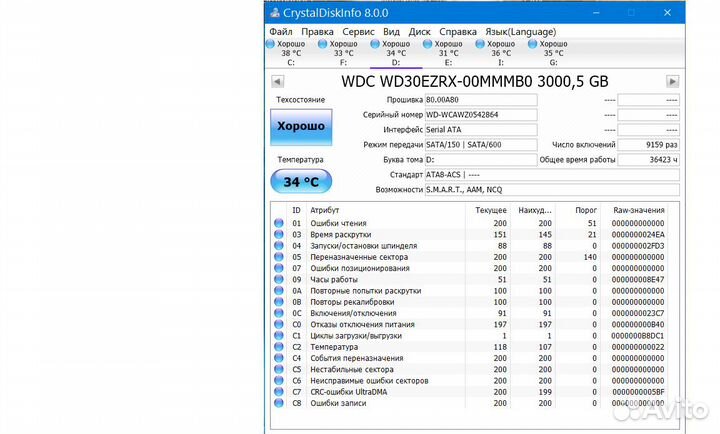Select the Время раскрутки attribute name
Viewport: 720px width, 434px height.
341,234
